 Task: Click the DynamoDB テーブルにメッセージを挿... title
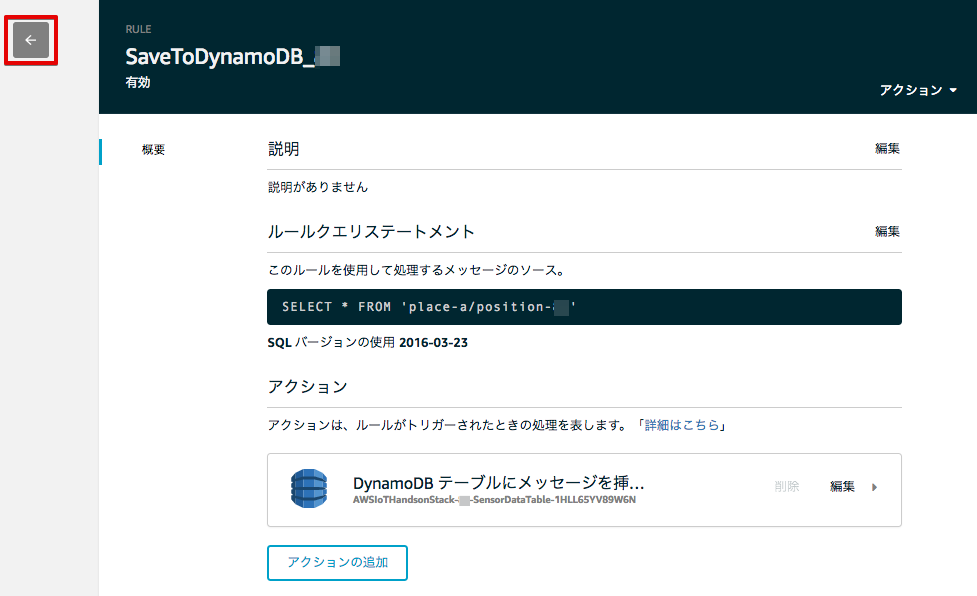pyautogui.click(x=498, y=483)
